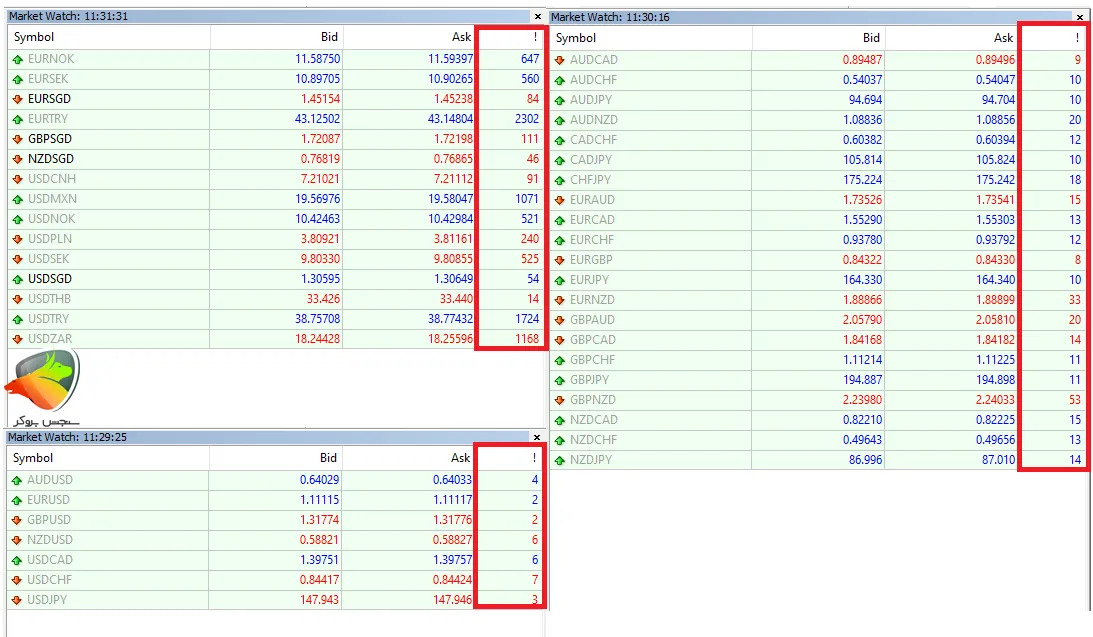The width and height of the screenshot is (1093, 637).
Task: Click Bid column header in 11:30:16 Market Watch
Action: [x=871, y=38]
